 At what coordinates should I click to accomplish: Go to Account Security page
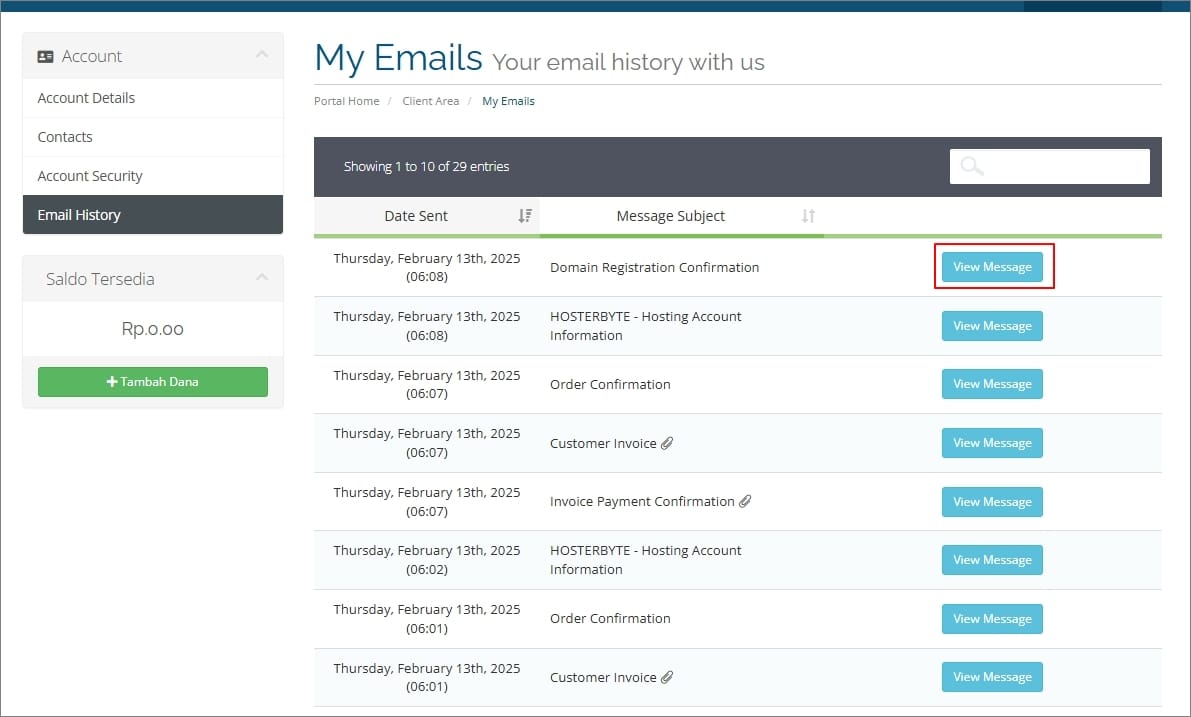[90, 176]
